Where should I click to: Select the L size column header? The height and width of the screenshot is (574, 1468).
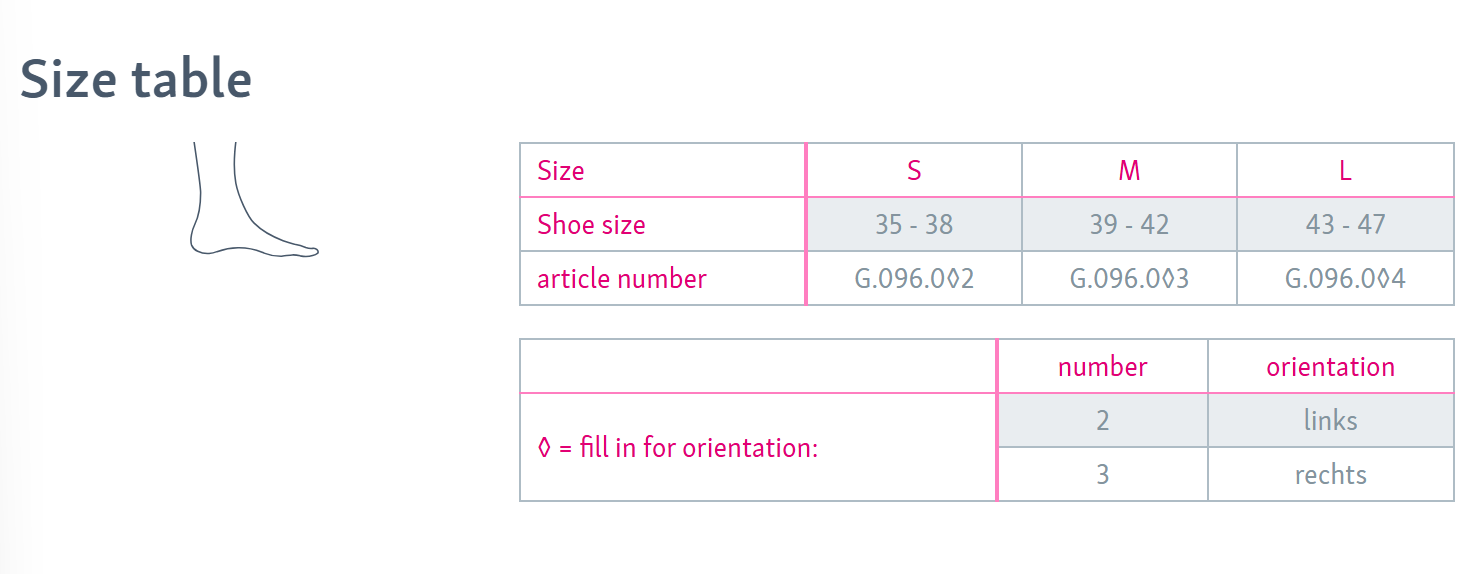pos(1345,170)
